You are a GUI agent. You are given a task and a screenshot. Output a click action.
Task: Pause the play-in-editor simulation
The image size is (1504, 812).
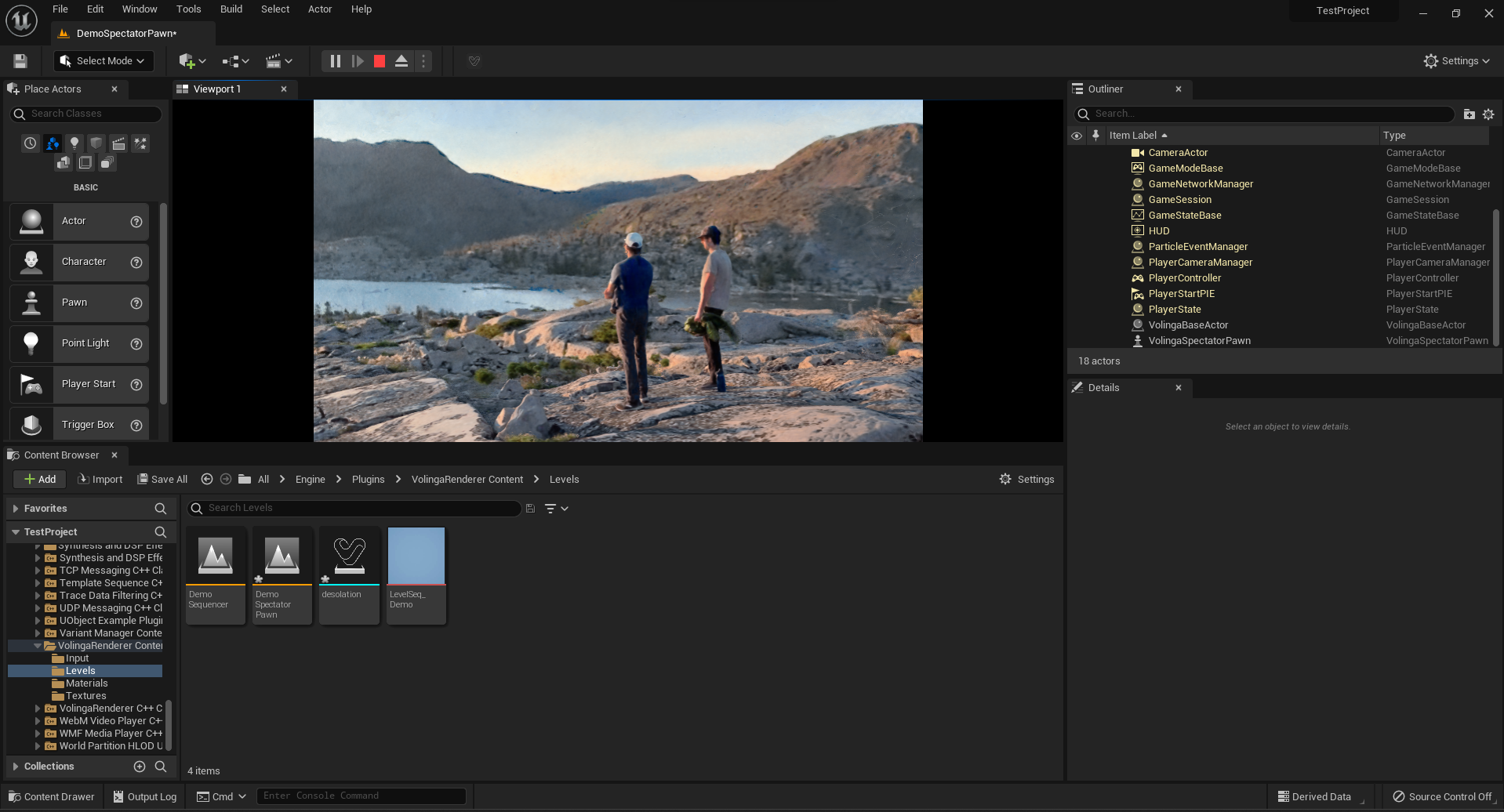[x=335, y=61]
